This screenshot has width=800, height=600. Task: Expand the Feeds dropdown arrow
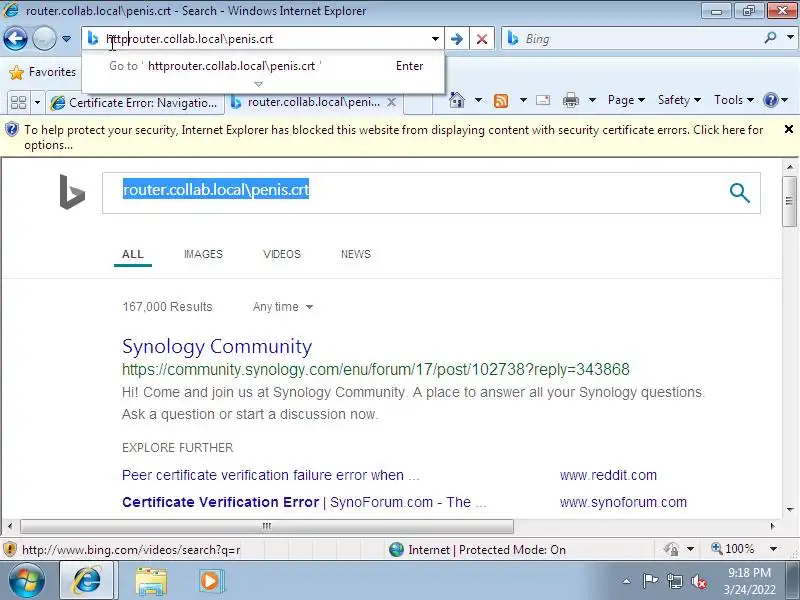(523, 100)
